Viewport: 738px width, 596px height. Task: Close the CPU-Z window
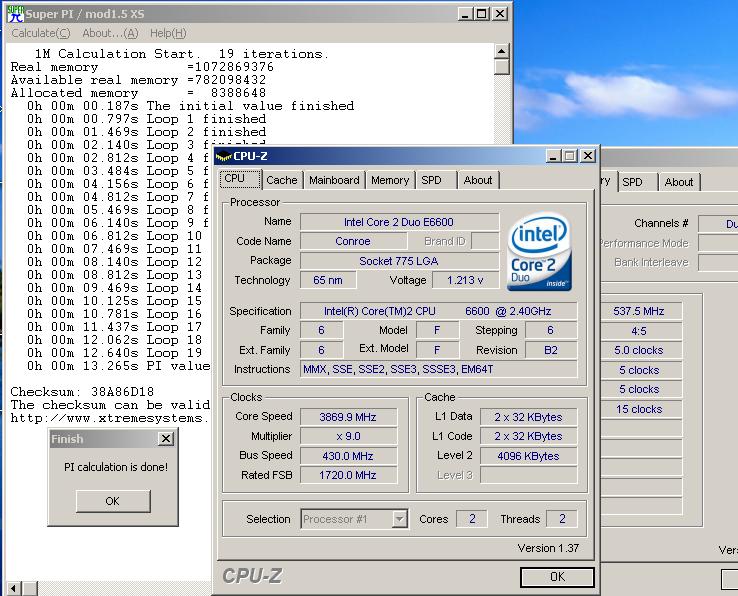pyautogui.click(x=588, y=156)
